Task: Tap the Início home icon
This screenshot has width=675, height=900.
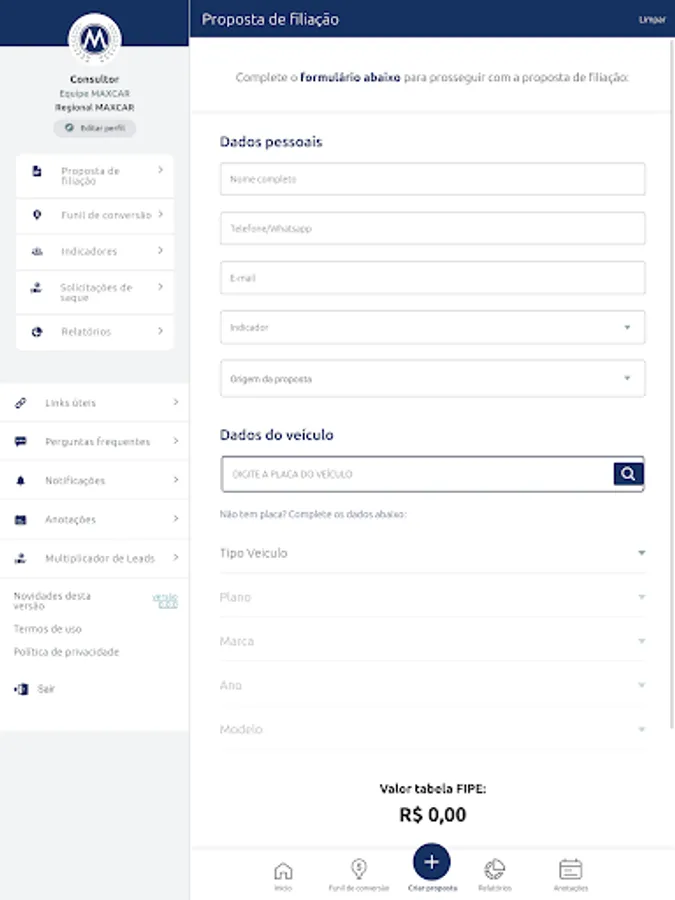Action: point(283,870)
